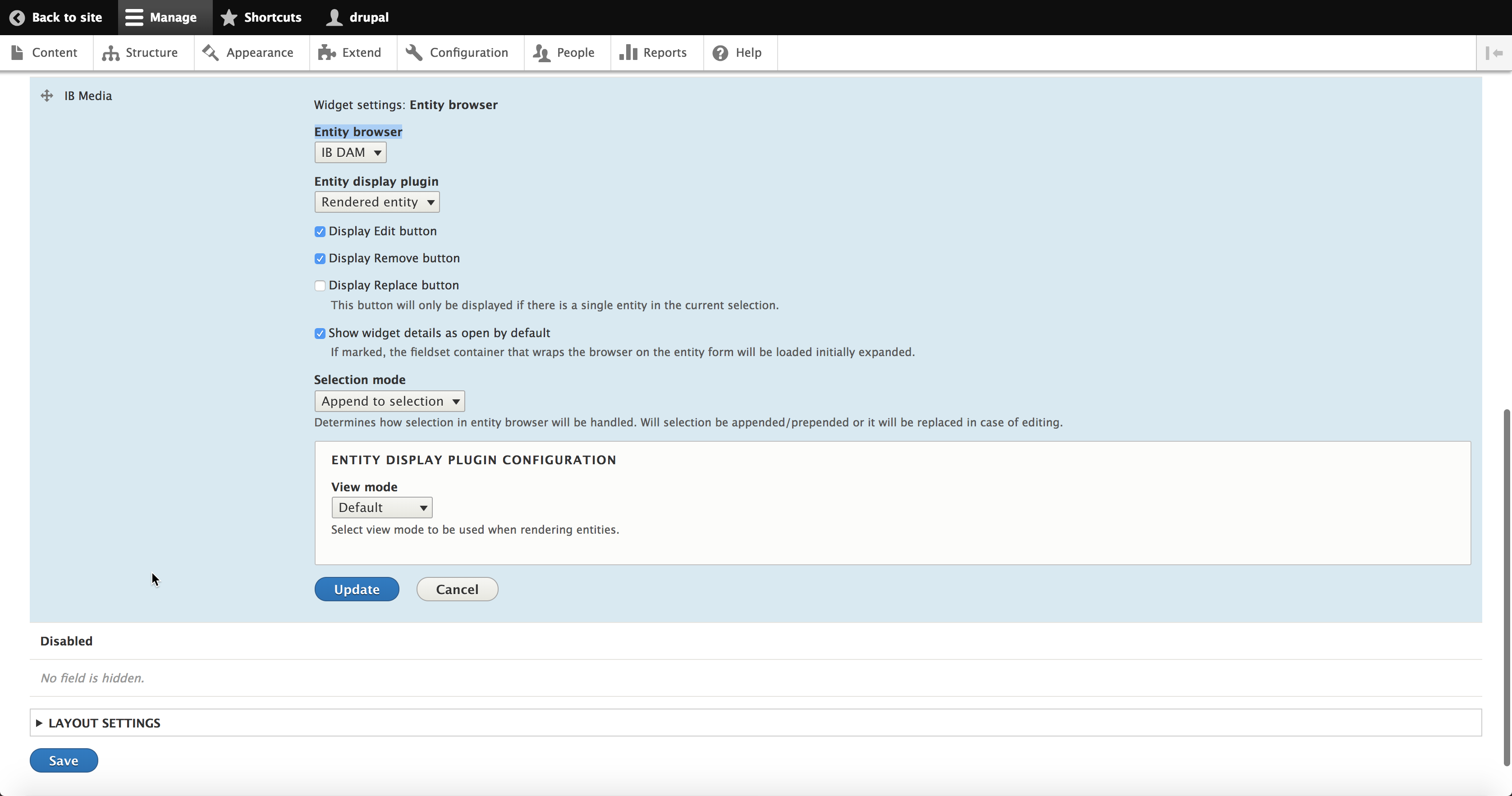Open the Selection mode dropdown

pyautogui.click(x=389, y=402)
